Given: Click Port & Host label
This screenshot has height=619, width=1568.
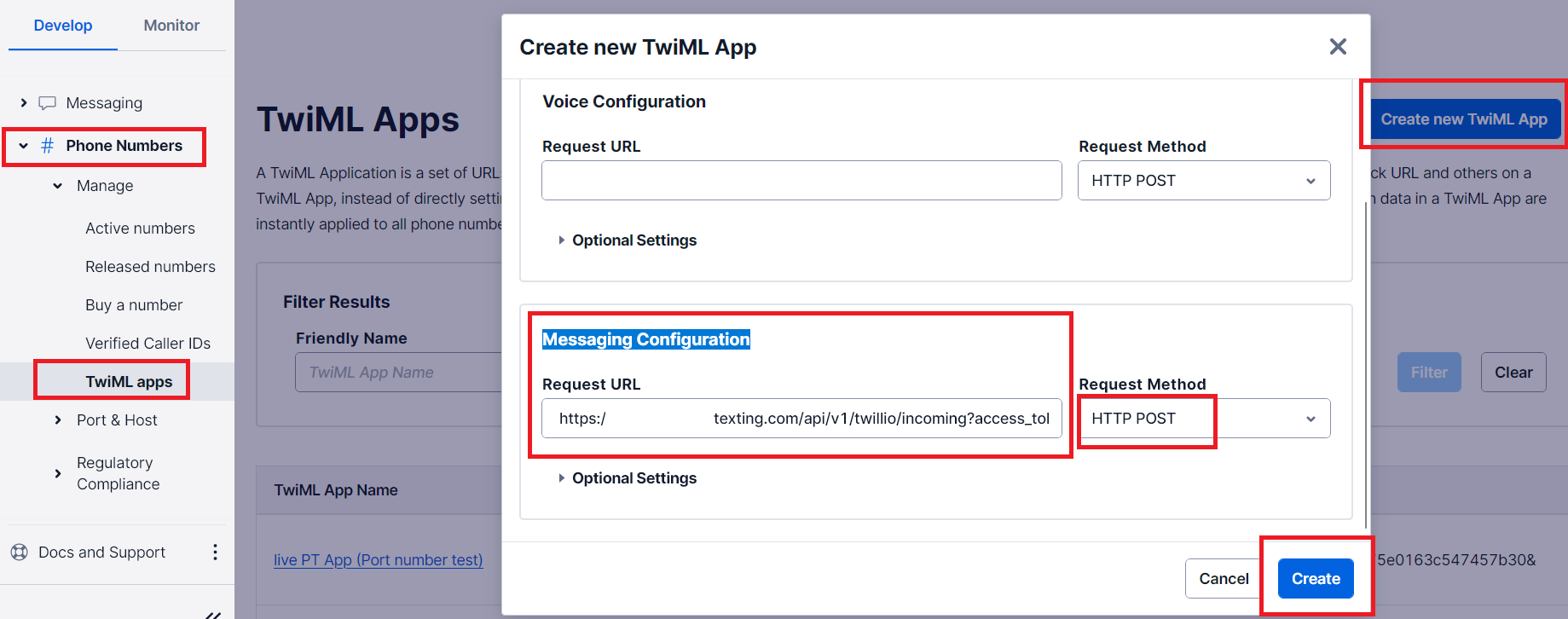Looking at the screenshot, I should tap(117, 420).
